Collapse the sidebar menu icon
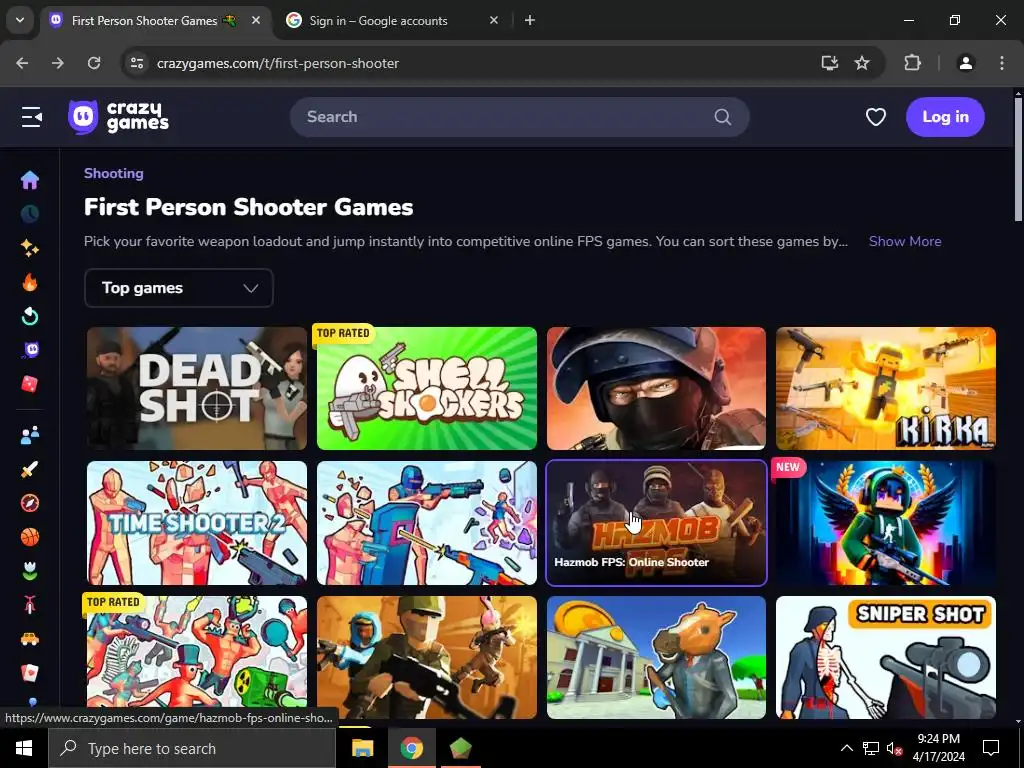 point(31,117)
